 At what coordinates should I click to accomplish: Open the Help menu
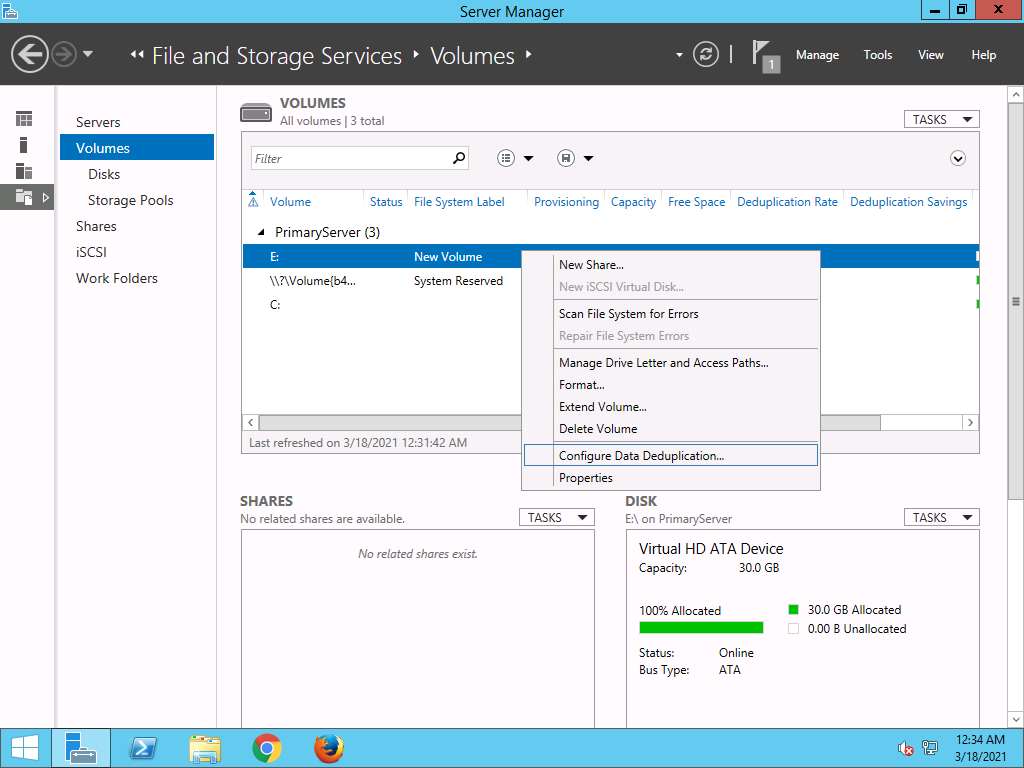tap(983, 55)
